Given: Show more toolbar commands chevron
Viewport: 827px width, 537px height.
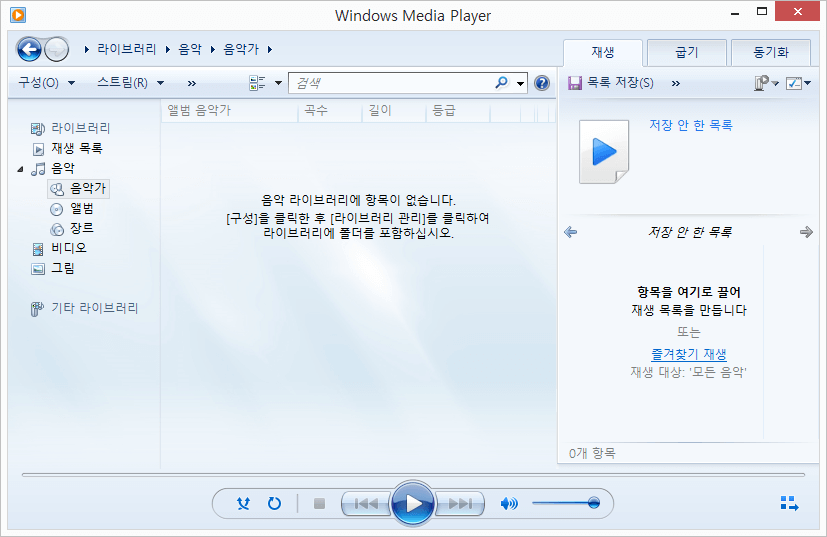Looking at the screenshot, I should coord(191,83).
